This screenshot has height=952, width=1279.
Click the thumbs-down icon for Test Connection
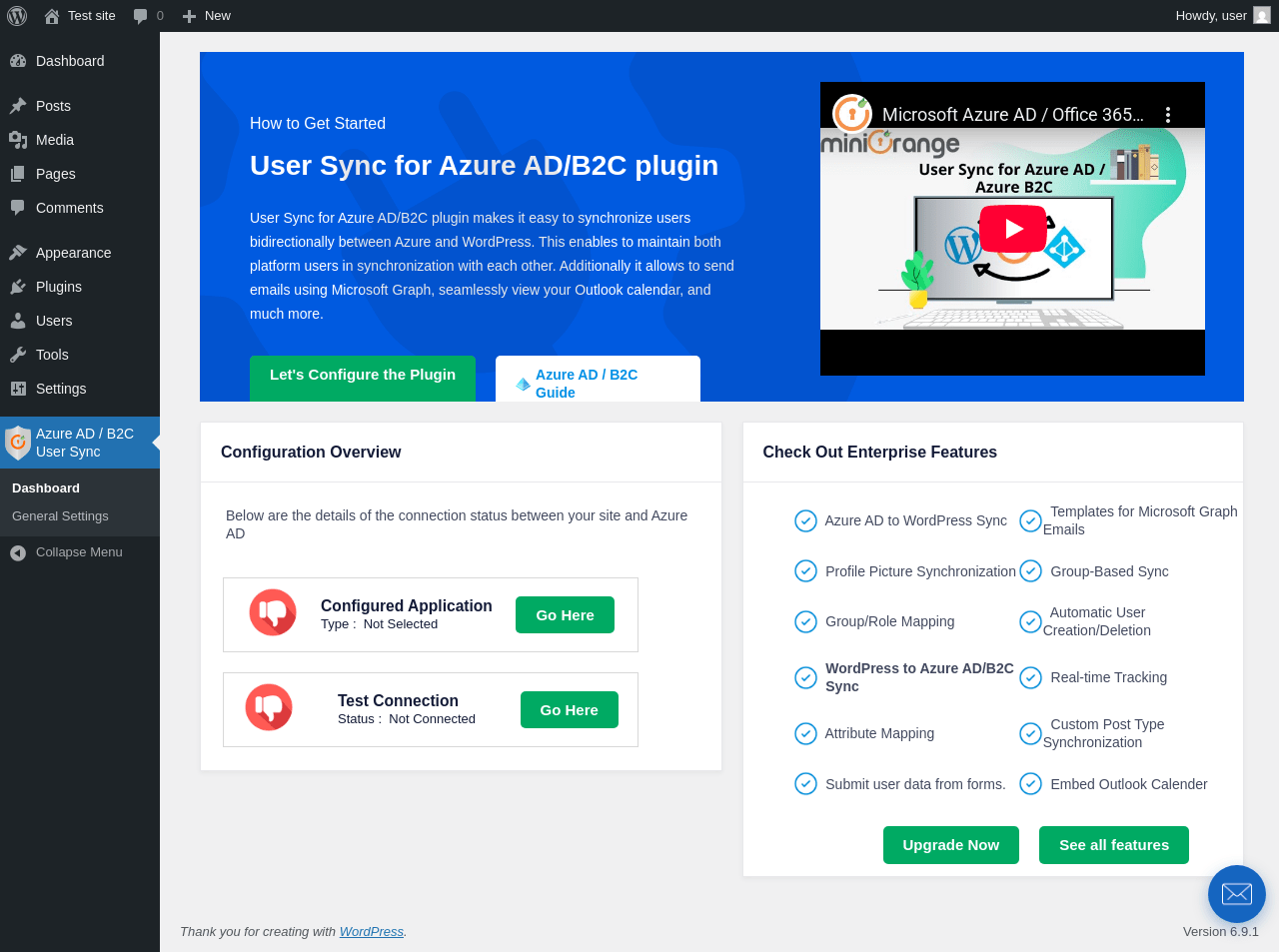[x=269, y=707]
